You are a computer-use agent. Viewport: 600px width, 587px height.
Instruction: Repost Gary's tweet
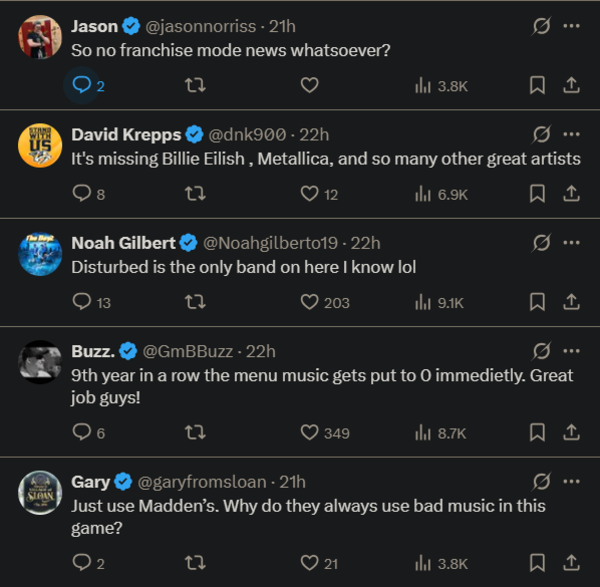(x=196, y=563)
